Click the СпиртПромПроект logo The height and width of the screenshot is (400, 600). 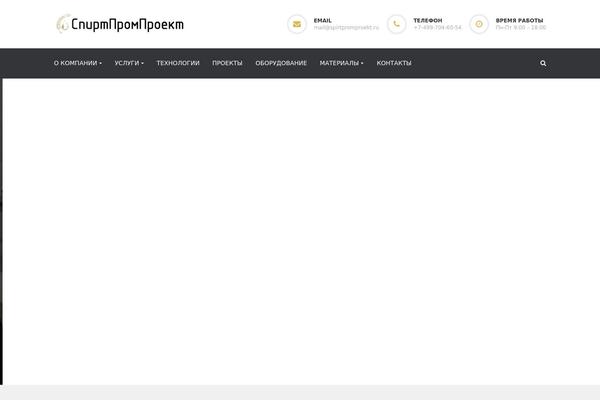120,24
